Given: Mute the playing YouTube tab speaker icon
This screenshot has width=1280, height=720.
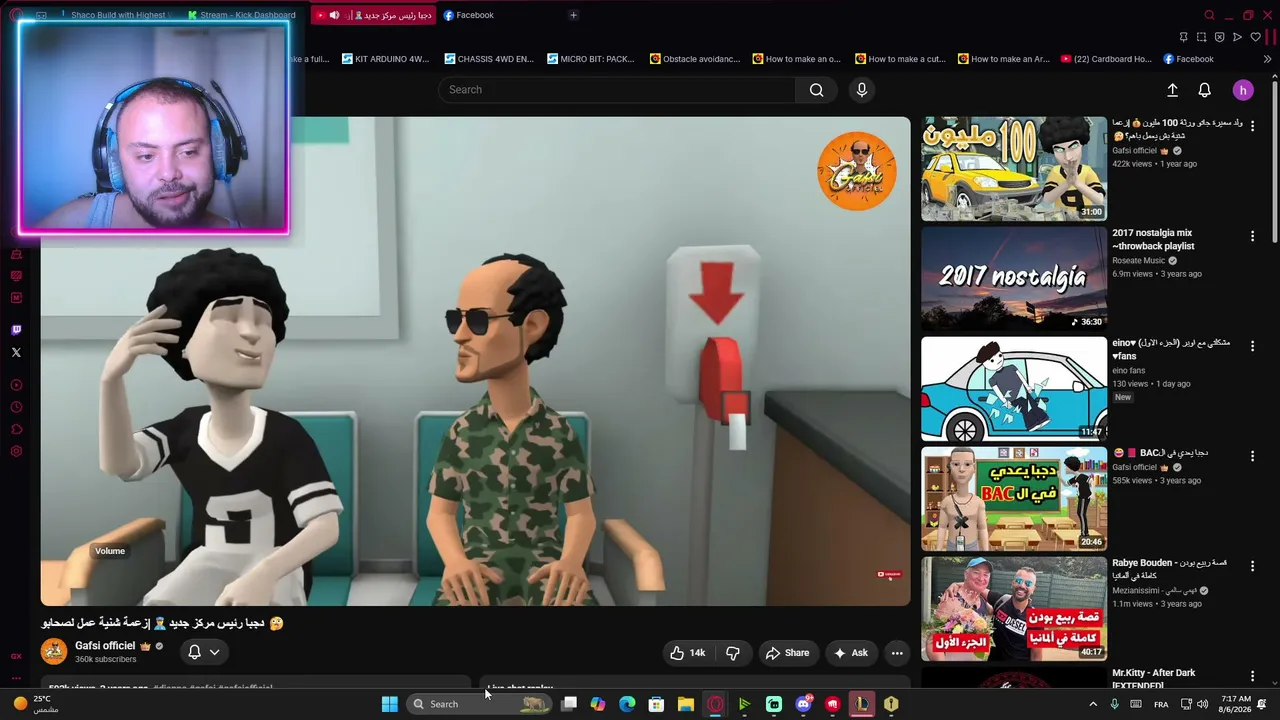Looking at the screenshot, I should (334, 15).
